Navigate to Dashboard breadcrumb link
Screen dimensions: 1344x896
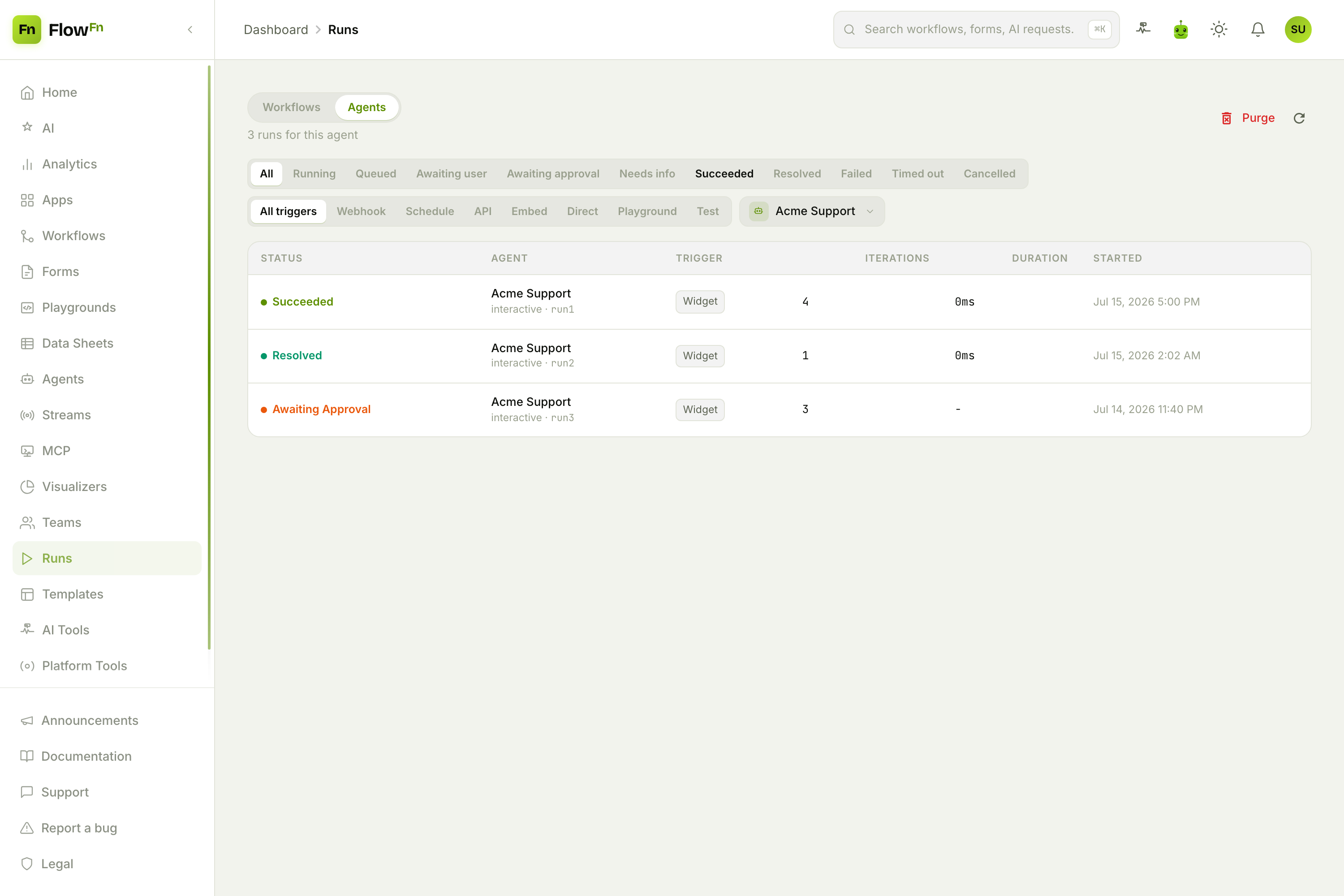276,30
